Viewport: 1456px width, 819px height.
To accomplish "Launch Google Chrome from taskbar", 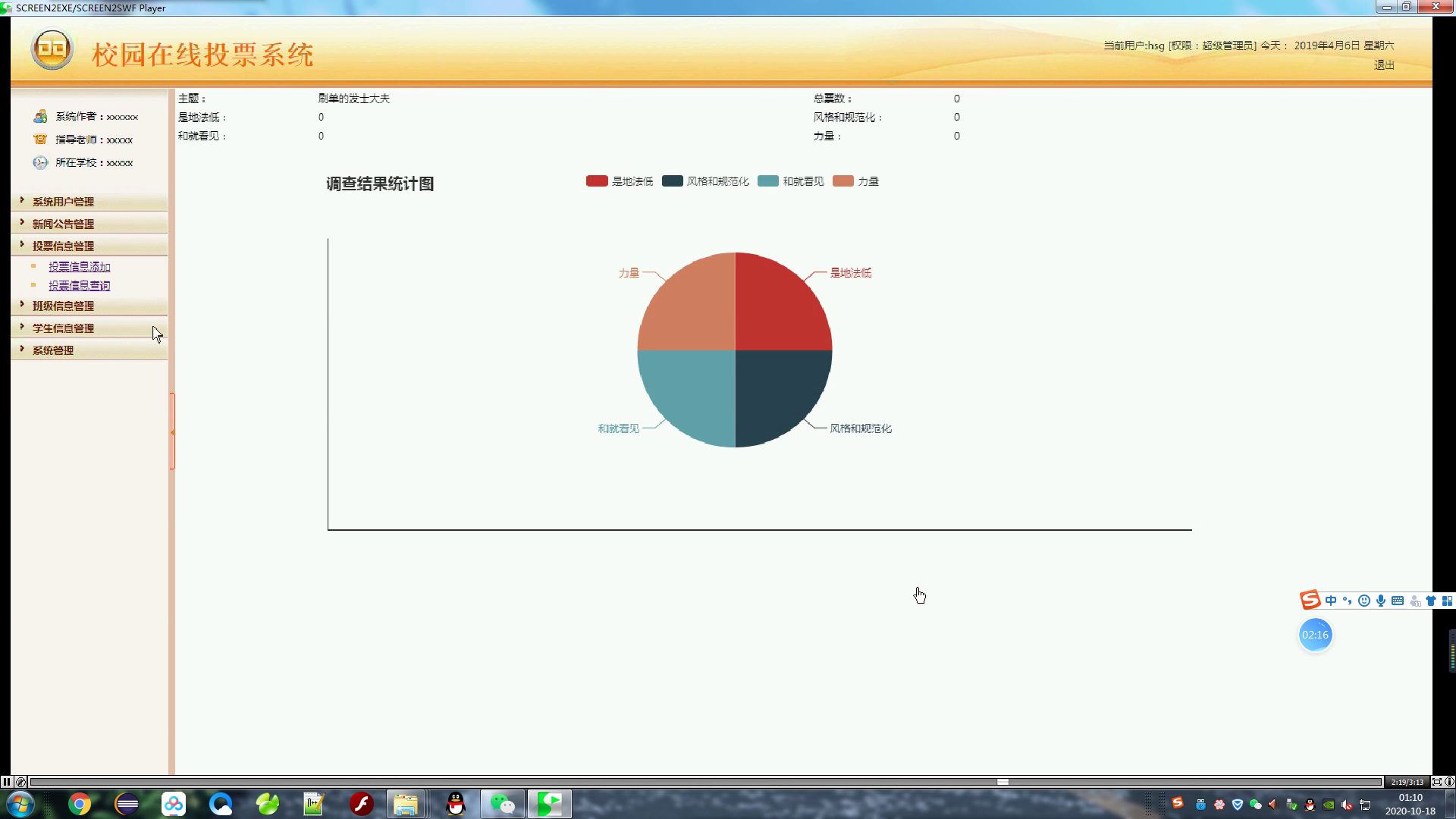I will point(80,804).
